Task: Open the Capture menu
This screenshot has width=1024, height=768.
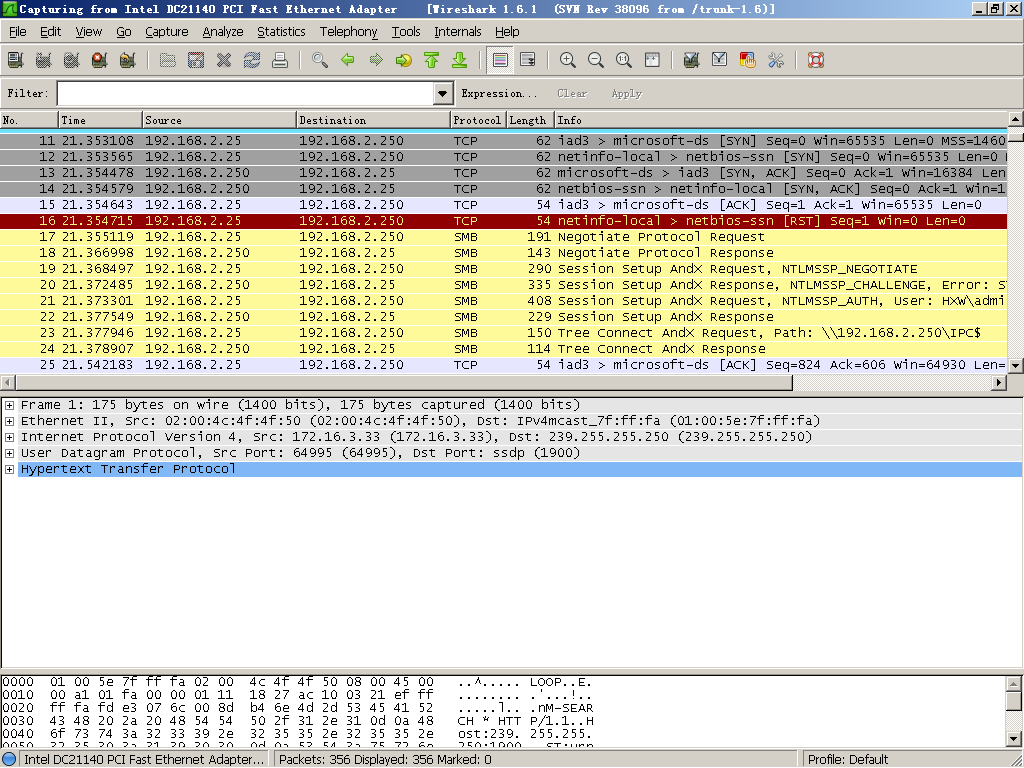Action: 167,31
